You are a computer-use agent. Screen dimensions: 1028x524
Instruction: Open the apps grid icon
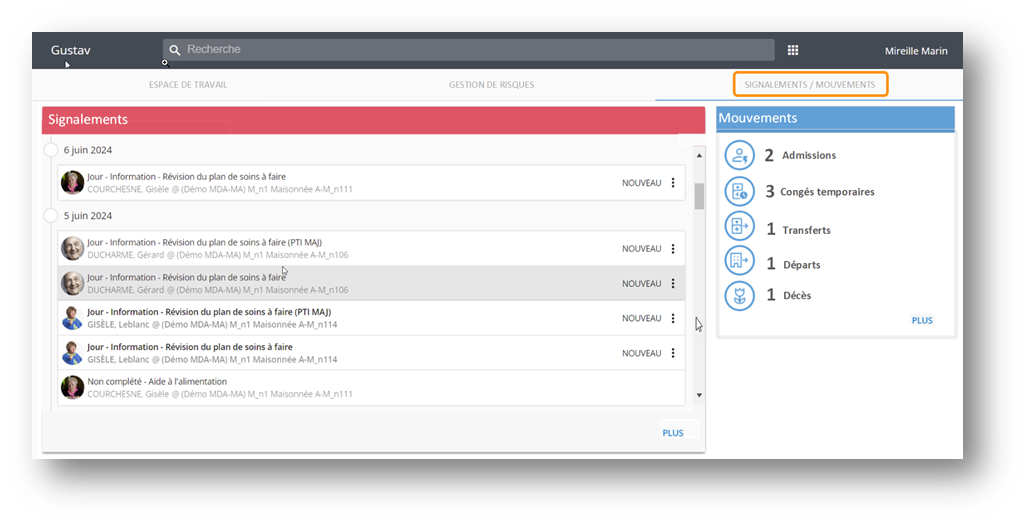tap(793, 50)
